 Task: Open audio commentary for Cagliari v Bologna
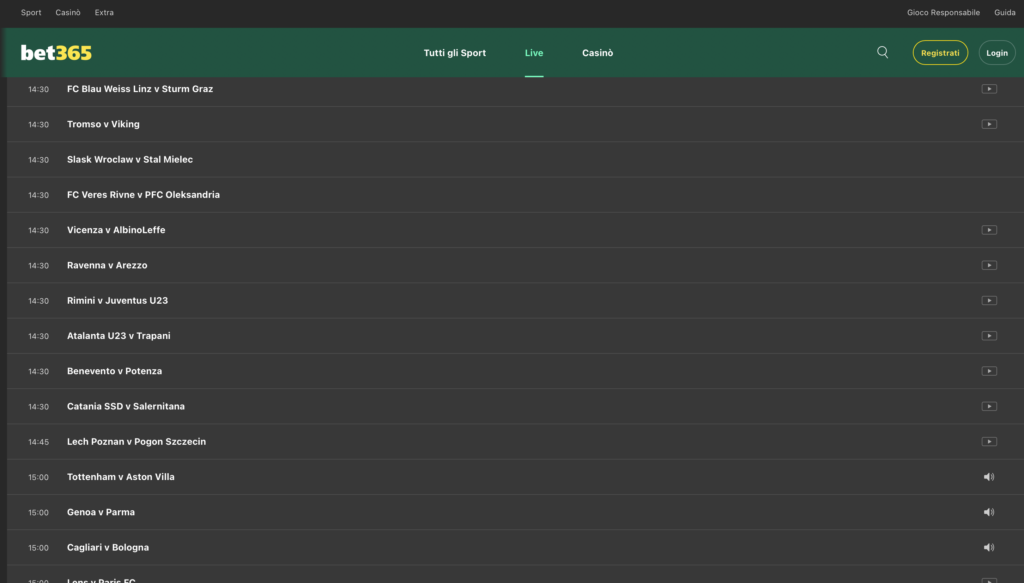click(988, 548)
